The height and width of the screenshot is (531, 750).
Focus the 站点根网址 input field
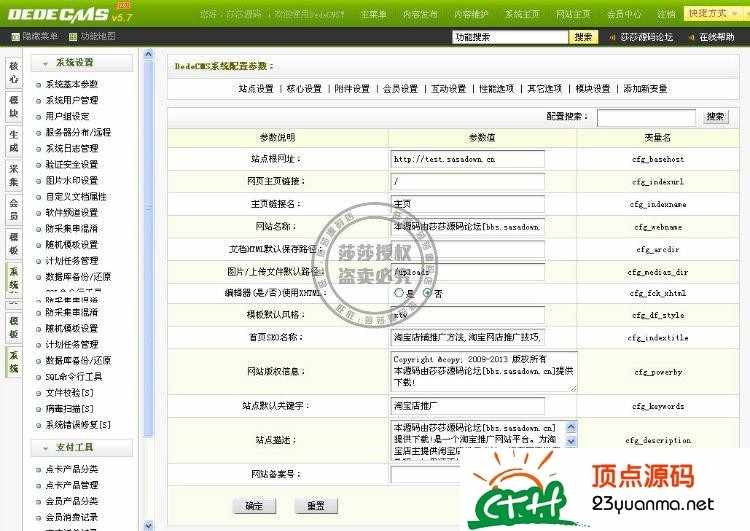[x=467, y=159]
